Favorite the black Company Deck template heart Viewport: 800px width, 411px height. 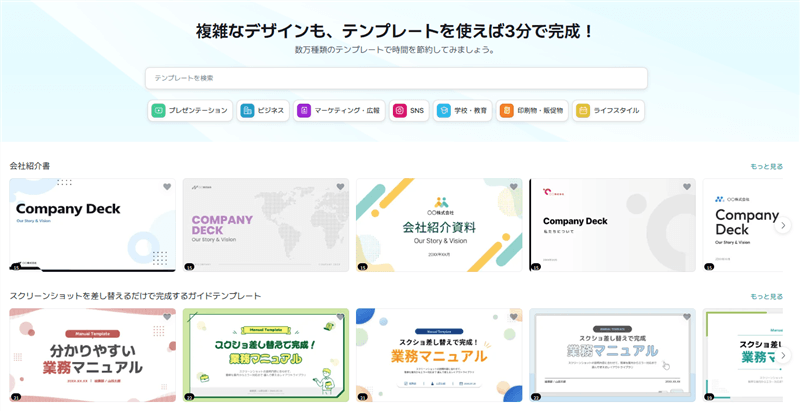pos(167,187)
